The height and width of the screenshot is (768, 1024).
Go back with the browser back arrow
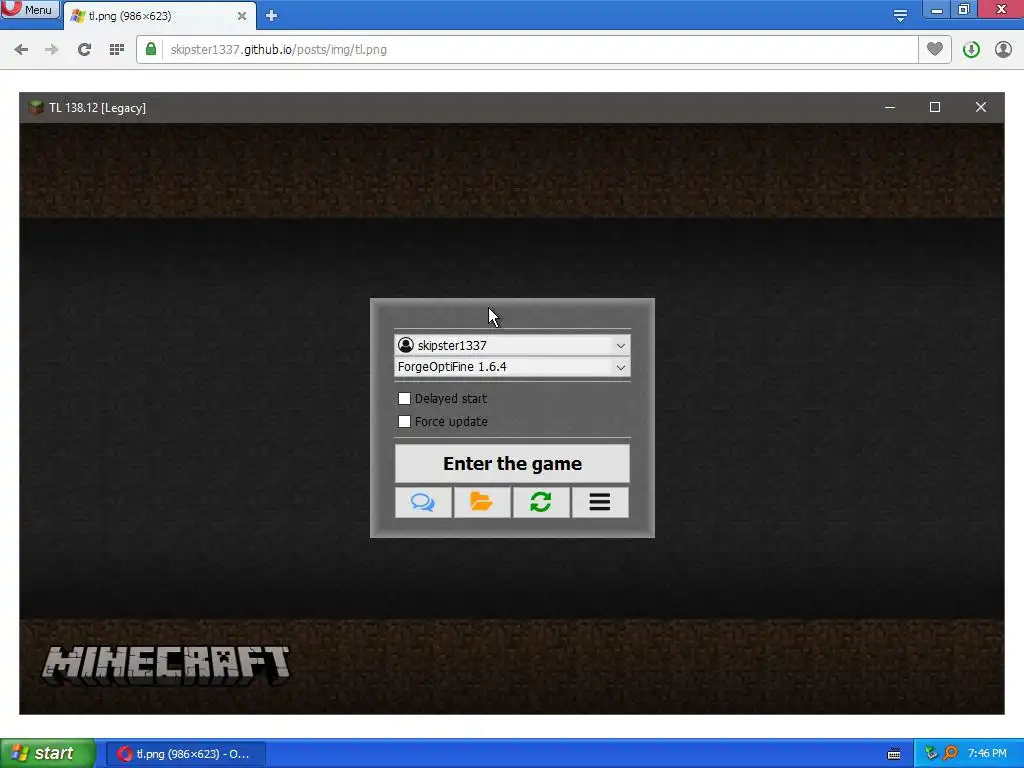pos(21,50)
